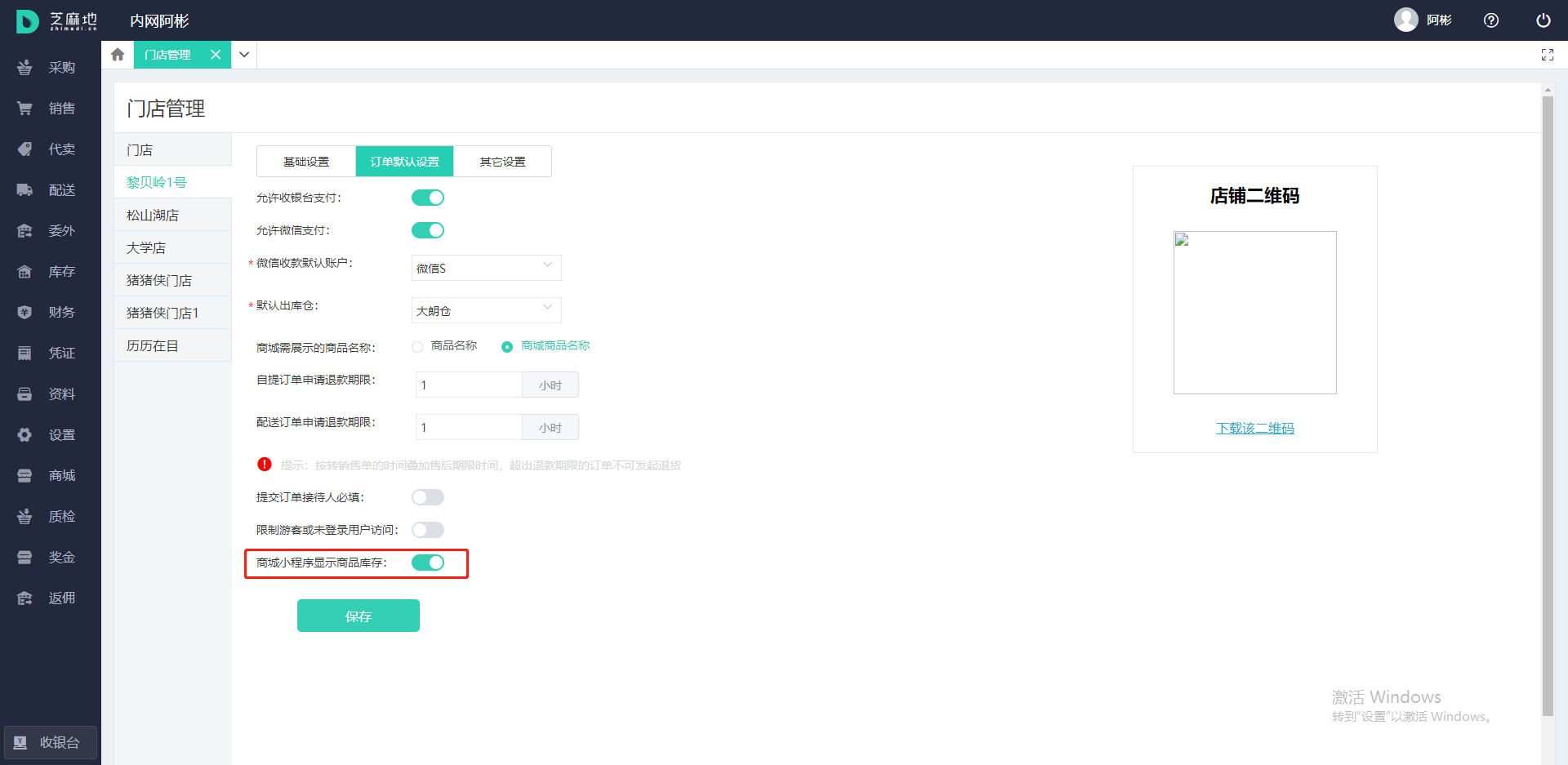Click the scrollbar up arrow

[x=1548, y=89]
